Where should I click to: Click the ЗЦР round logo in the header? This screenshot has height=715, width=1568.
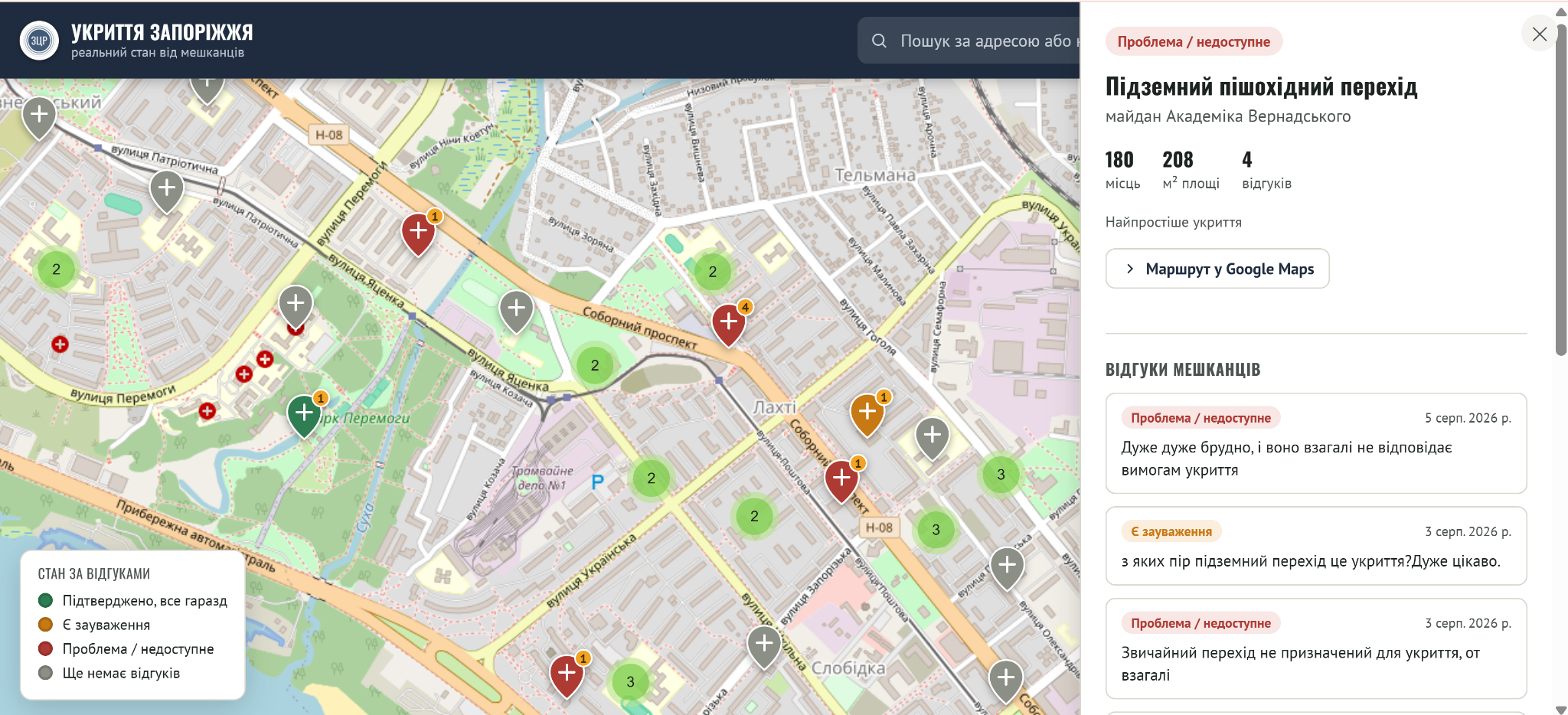pos(39,41)
